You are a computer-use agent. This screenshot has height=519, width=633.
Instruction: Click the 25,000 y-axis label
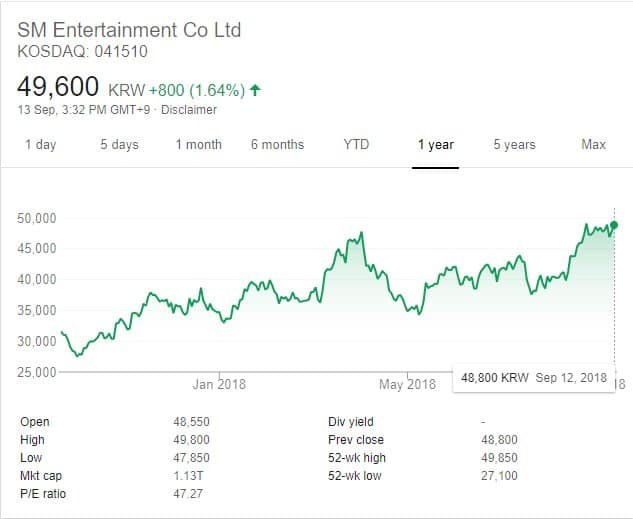pyautogui.click(x=37, y=372)
